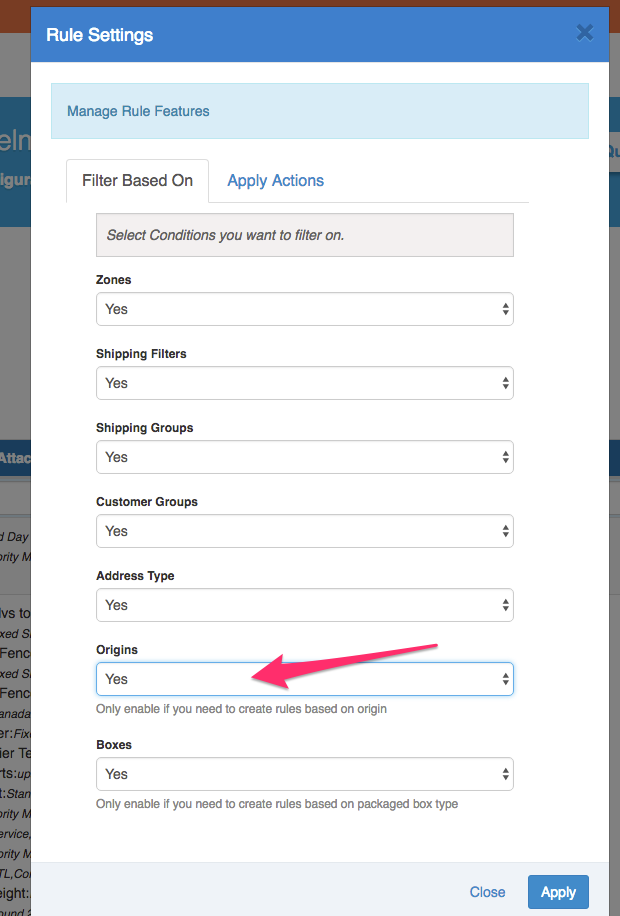Click the Shipping Groups dropdown arrow icon
This screenshot has height=916, width=620.
coord(506,458)
